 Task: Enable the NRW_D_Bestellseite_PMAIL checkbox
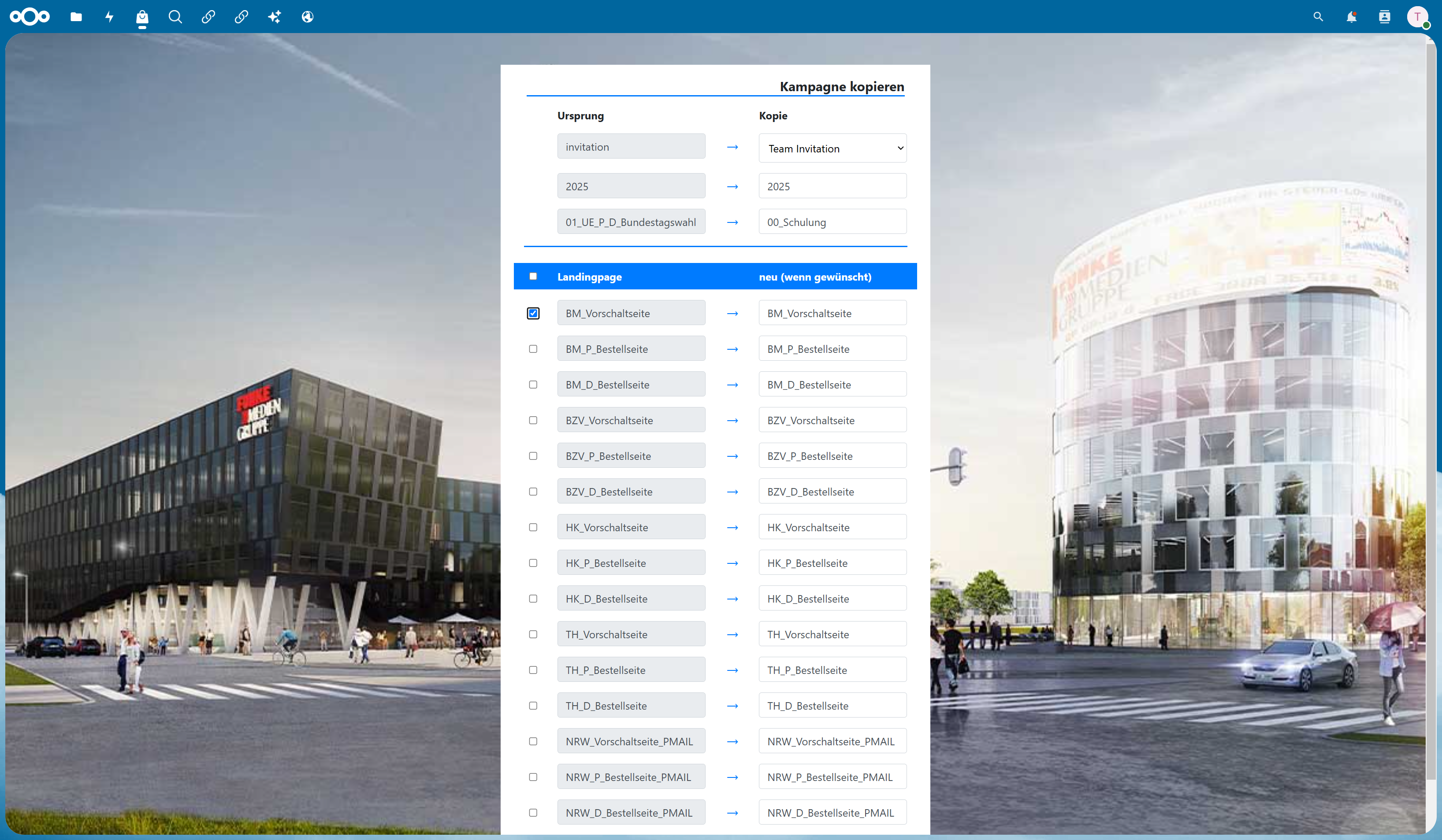(x=533, y=813)
